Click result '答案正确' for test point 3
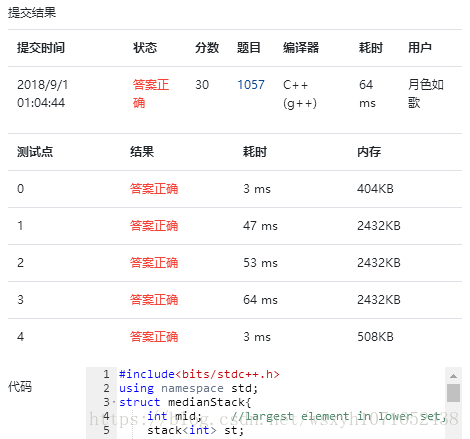The height and width of the screenshot is (439, 470). point(154,300)
